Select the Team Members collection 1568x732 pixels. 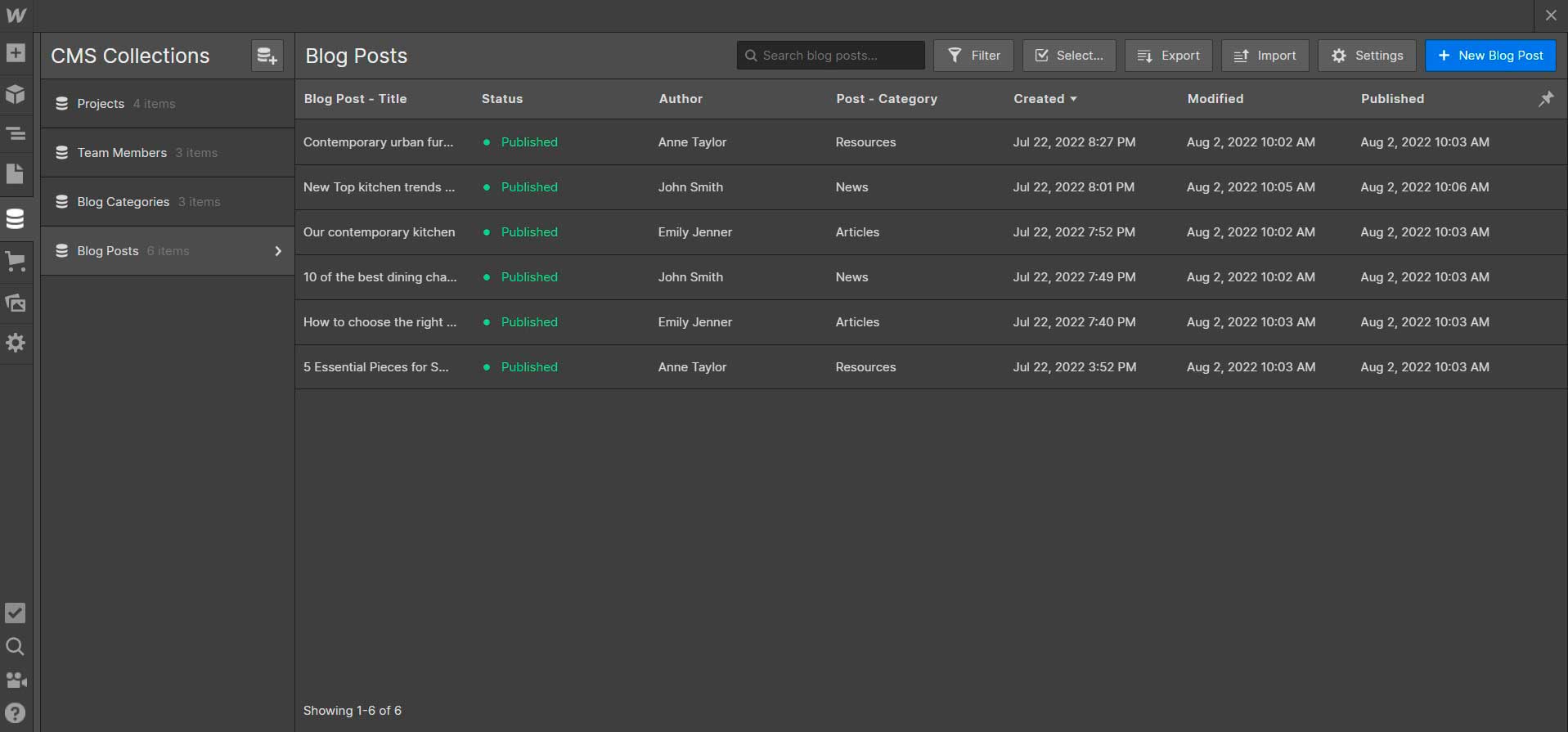tap(122, 153)
